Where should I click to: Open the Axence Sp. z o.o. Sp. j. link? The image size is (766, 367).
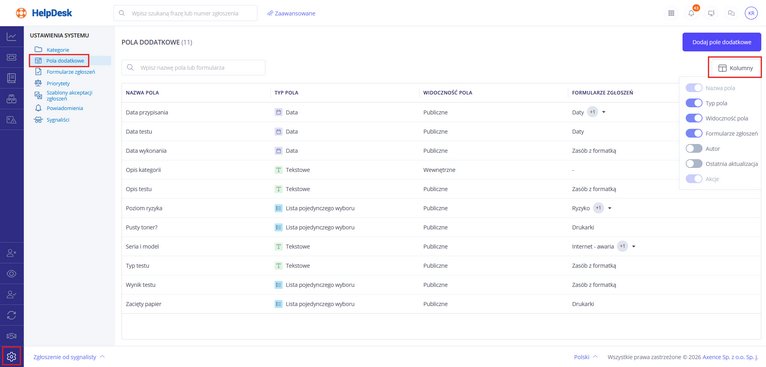click(x=731, y=357)
